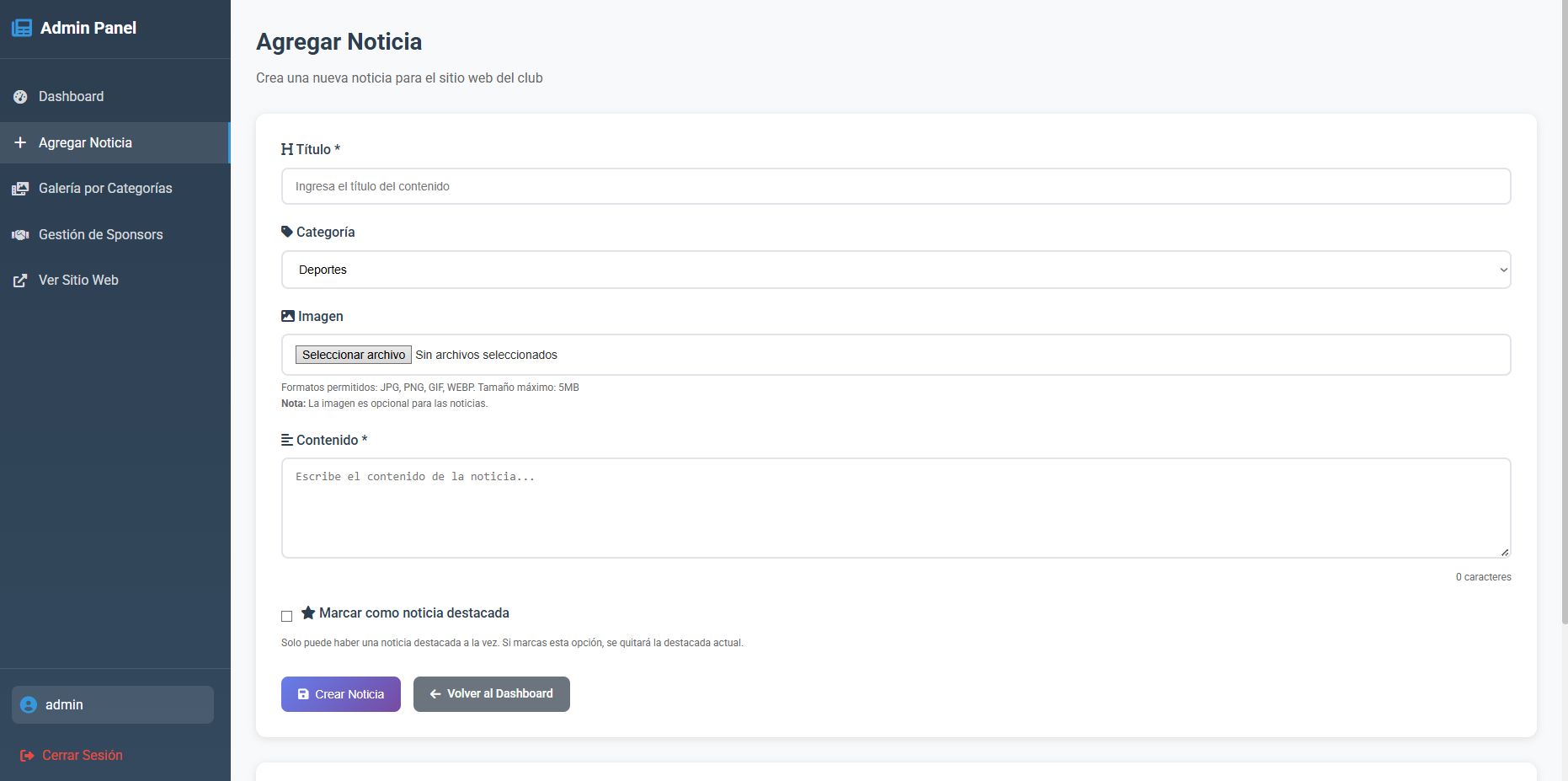Click the Dashboard gauge icon in sidebar
1568x781 pixels.
pyautogui.click(x=20, y=97)
